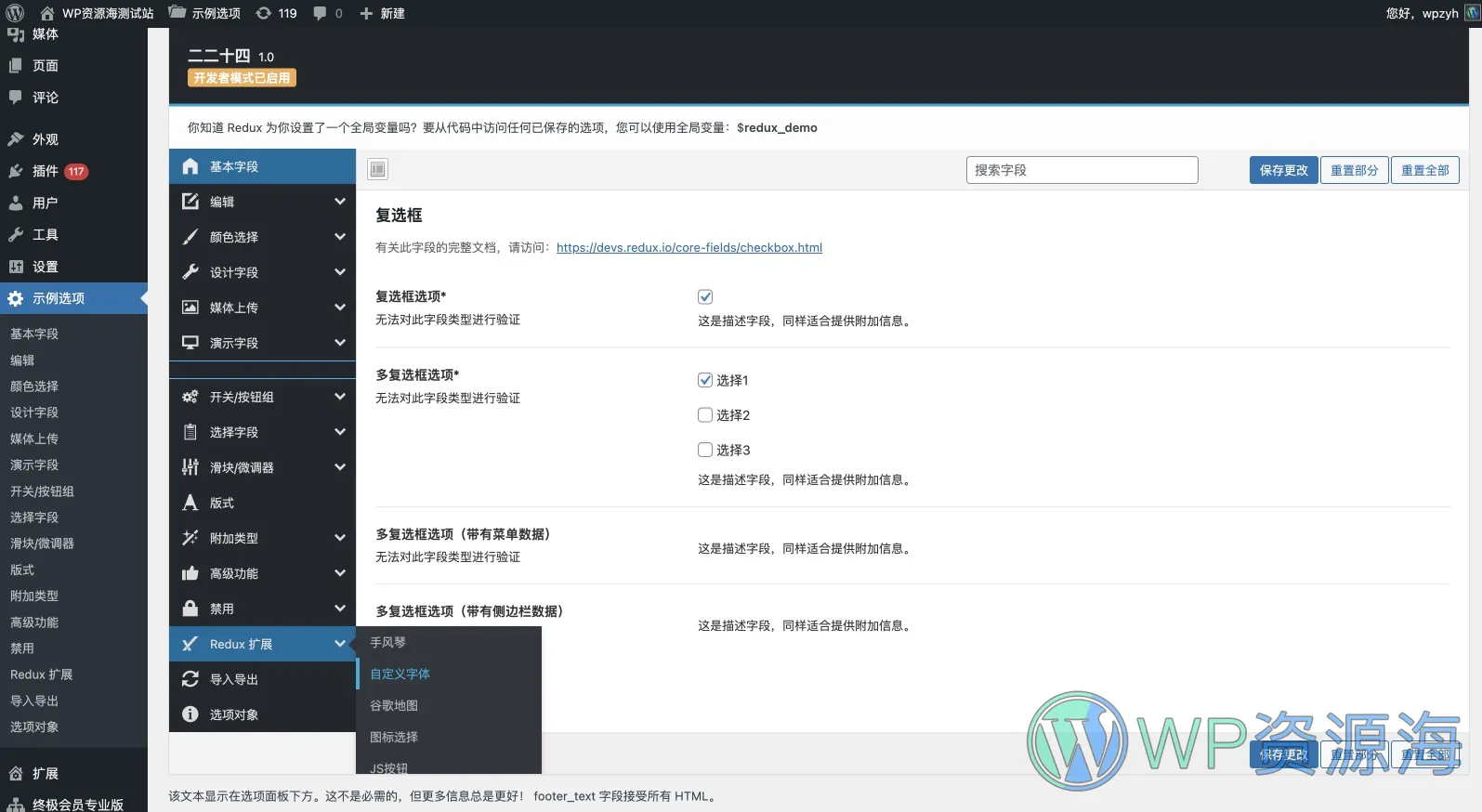Uncheck the 复选框选项 checkbox
1482x812 pixels.
pos(705,297)
